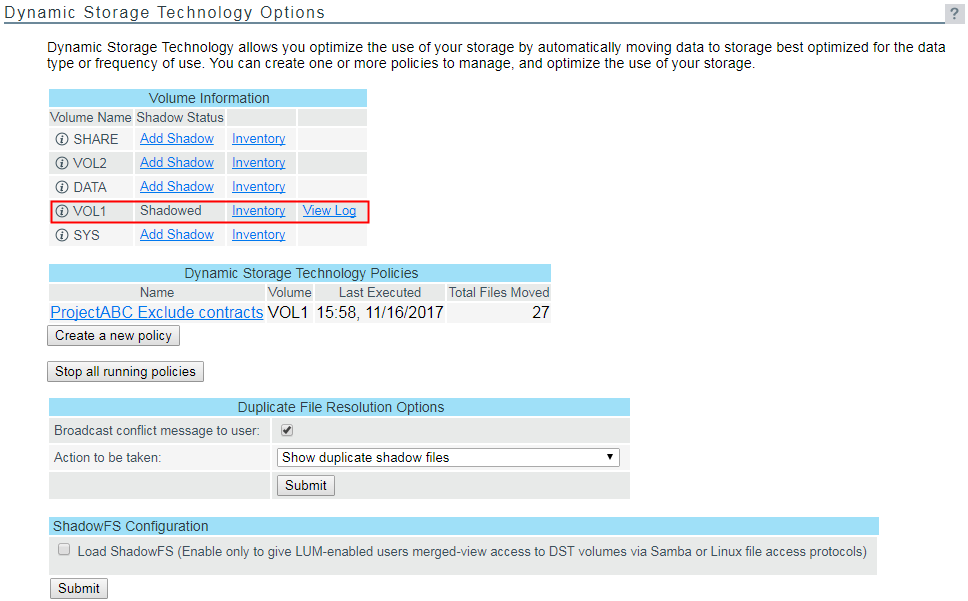Open the help question mark icon
The width and height of the screenshot is (968, 601).
954,13
